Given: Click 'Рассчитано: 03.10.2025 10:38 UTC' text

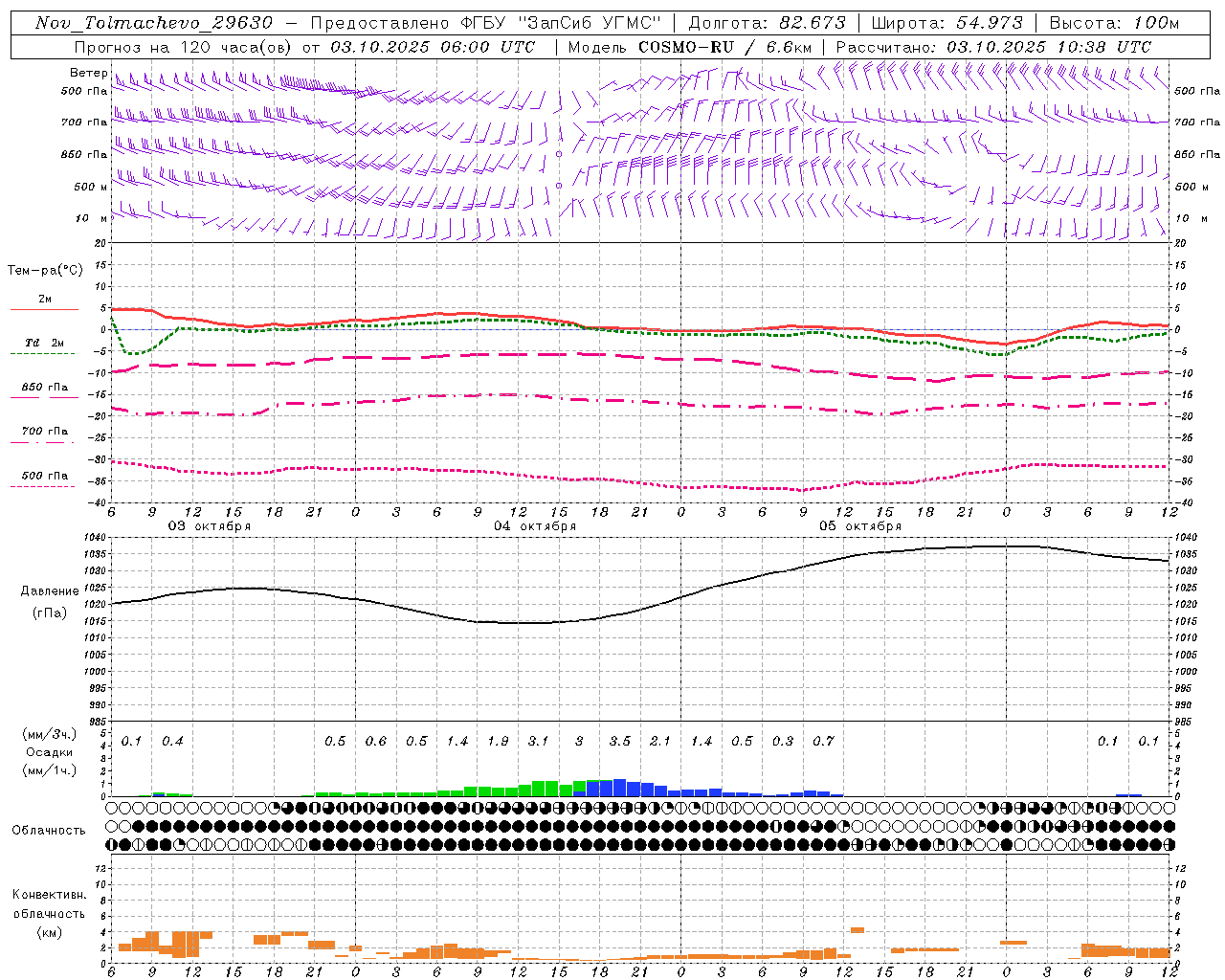Looking at the screenshot, I should coord(993,47).
